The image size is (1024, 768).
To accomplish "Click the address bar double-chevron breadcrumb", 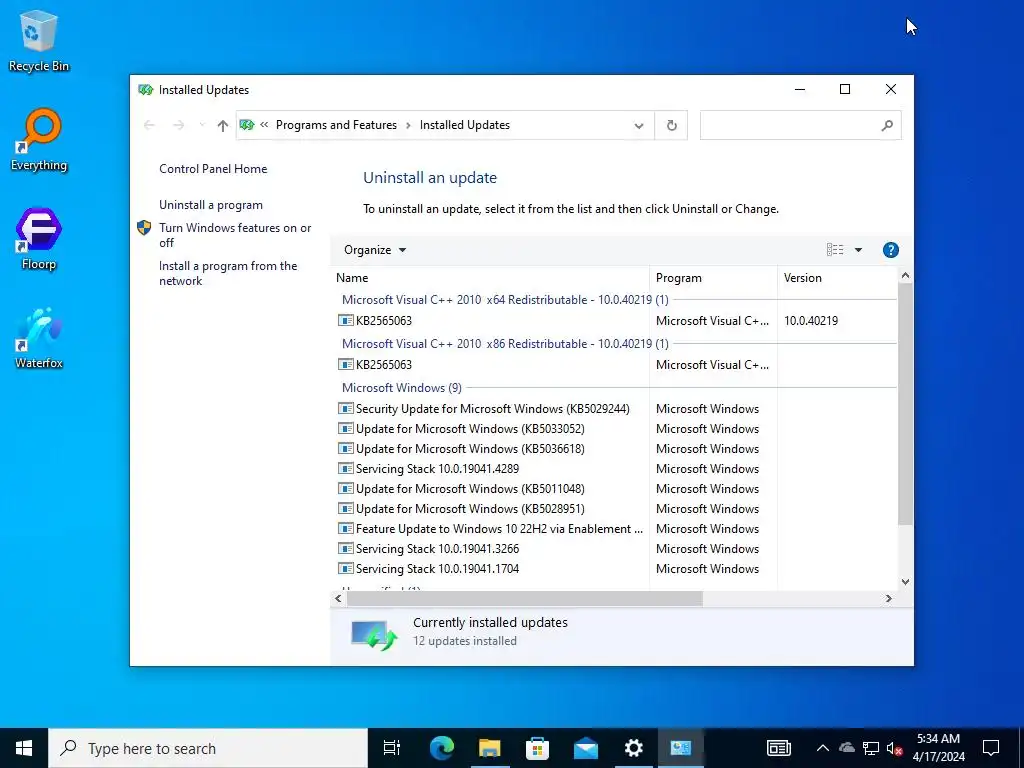I will click(264, 125).
